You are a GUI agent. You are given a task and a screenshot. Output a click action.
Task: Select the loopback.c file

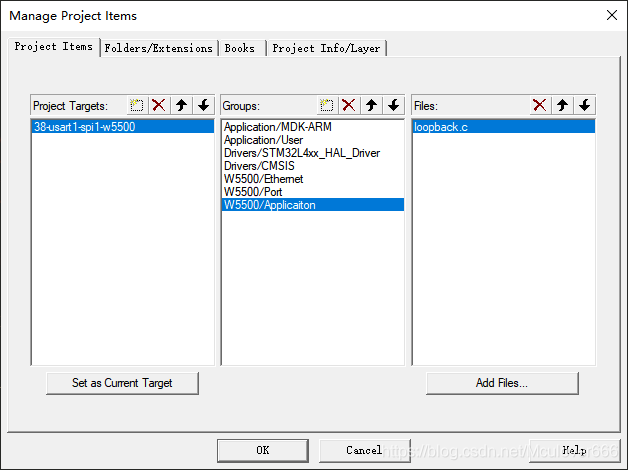pyautogui.click(x=503, y=127)
